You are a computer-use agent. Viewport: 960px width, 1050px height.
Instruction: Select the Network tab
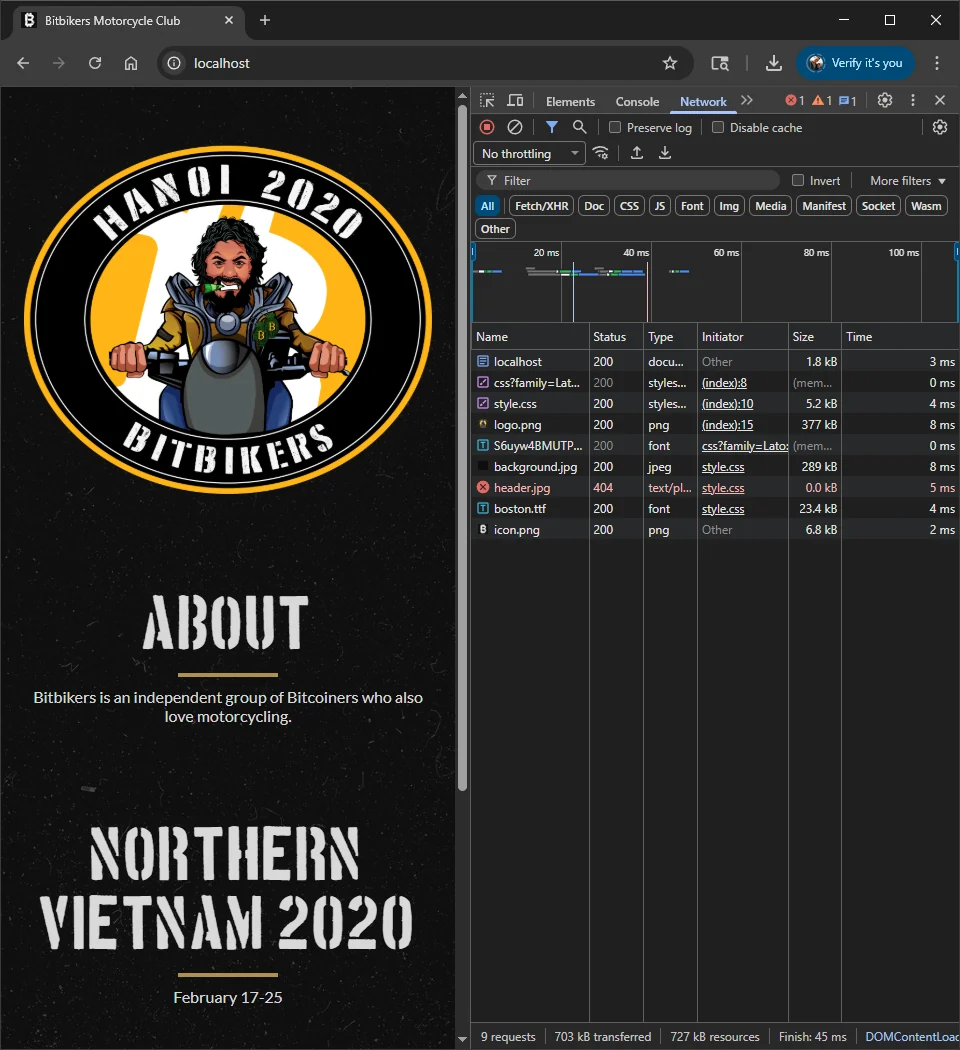tap(703, 101)
